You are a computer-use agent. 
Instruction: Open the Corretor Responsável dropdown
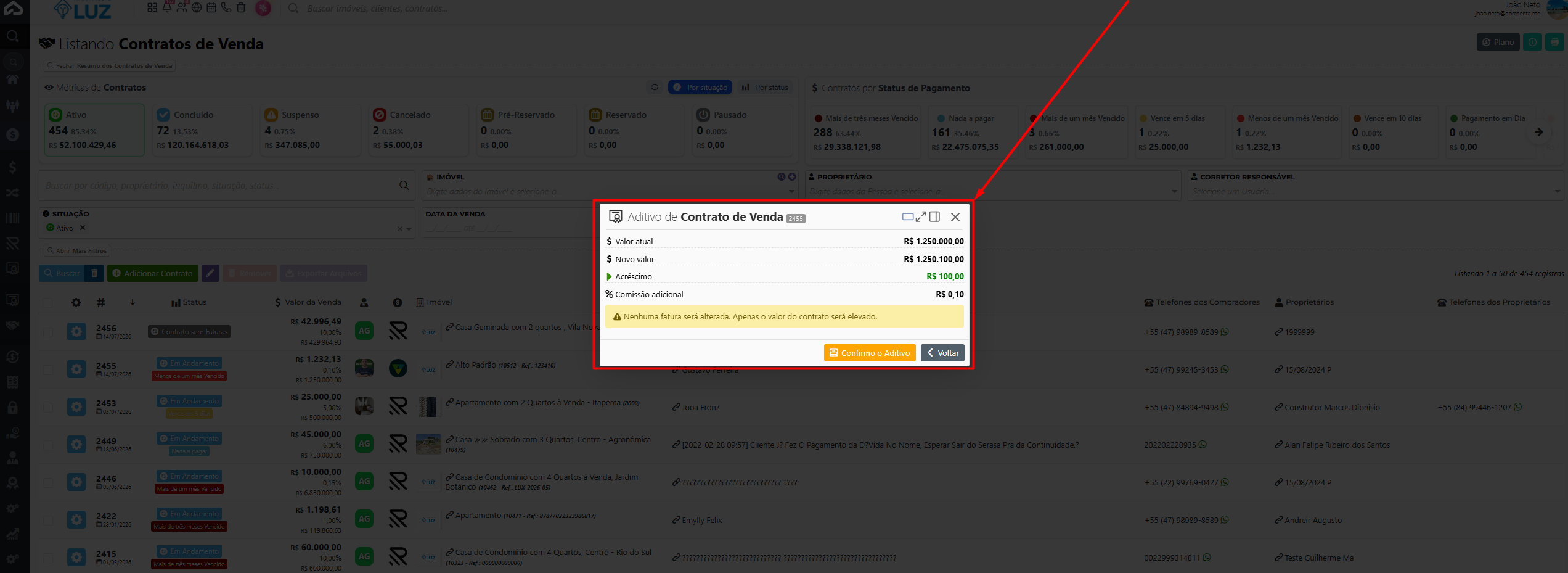point(1558,192)
